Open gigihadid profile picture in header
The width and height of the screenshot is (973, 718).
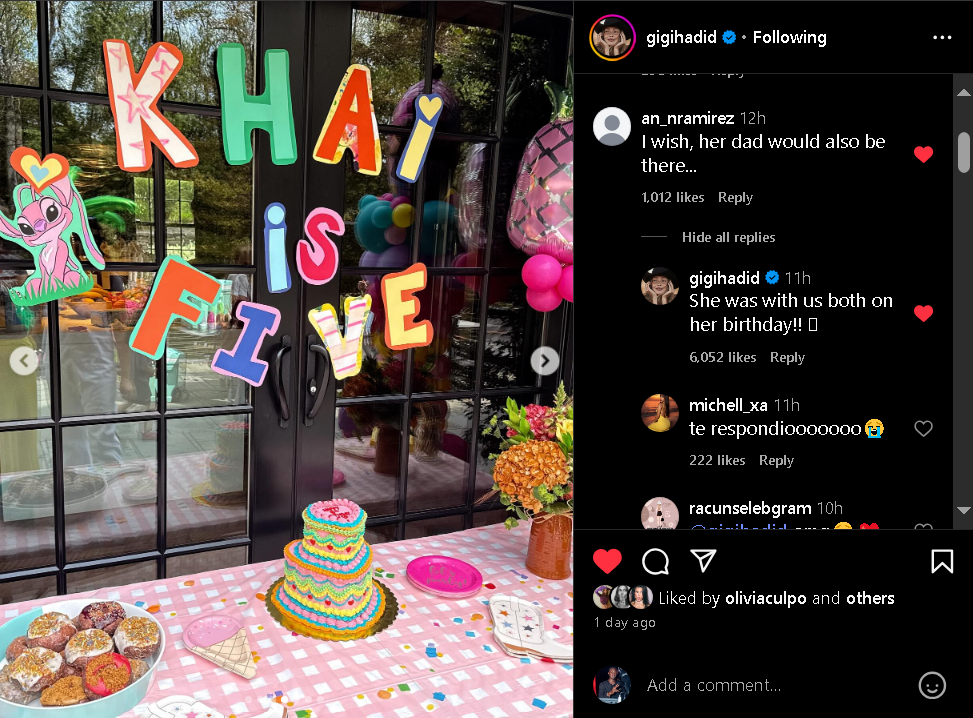click(612, 38)
